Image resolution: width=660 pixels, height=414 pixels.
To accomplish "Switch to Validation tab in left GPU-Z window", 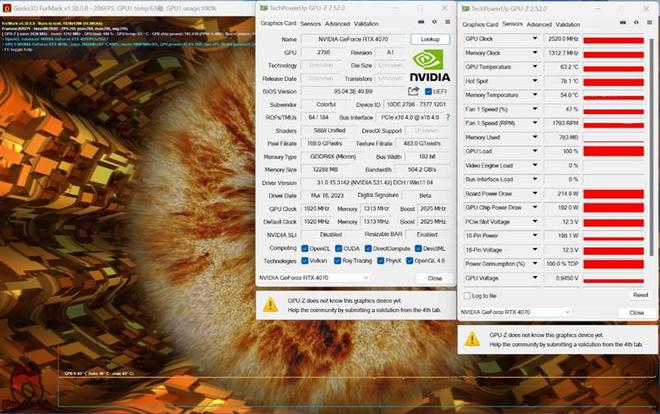I will point(366,24).
